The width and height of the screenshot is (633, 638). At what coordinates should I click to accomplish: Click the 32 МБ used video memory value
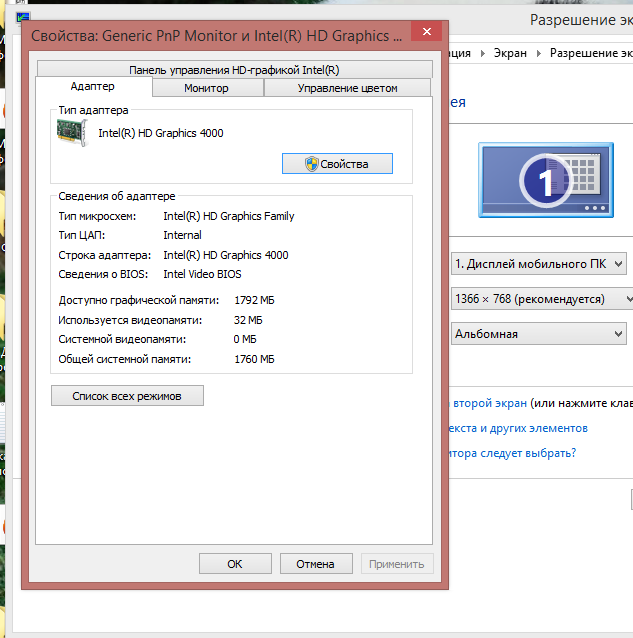(x=248, y=320)
